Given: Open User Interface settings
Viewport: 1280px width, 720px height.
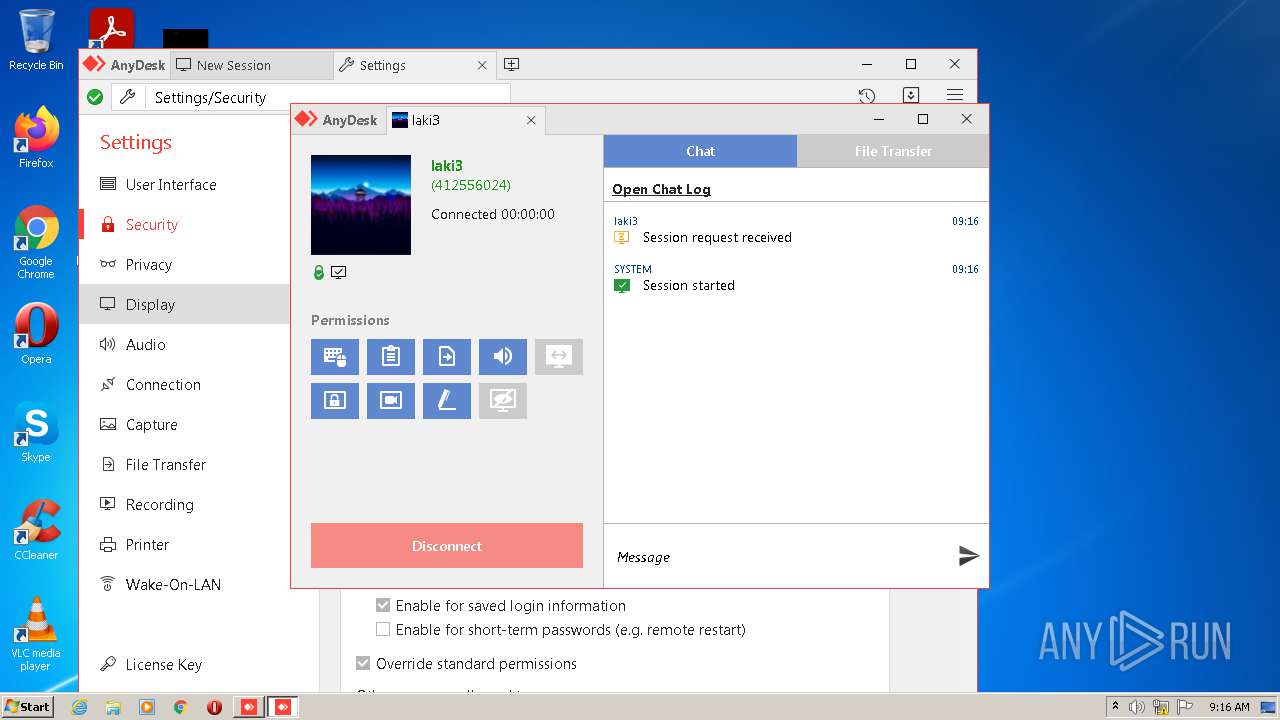Looking at the screenshot, I should pyautogui.click(x=184, y=185).
